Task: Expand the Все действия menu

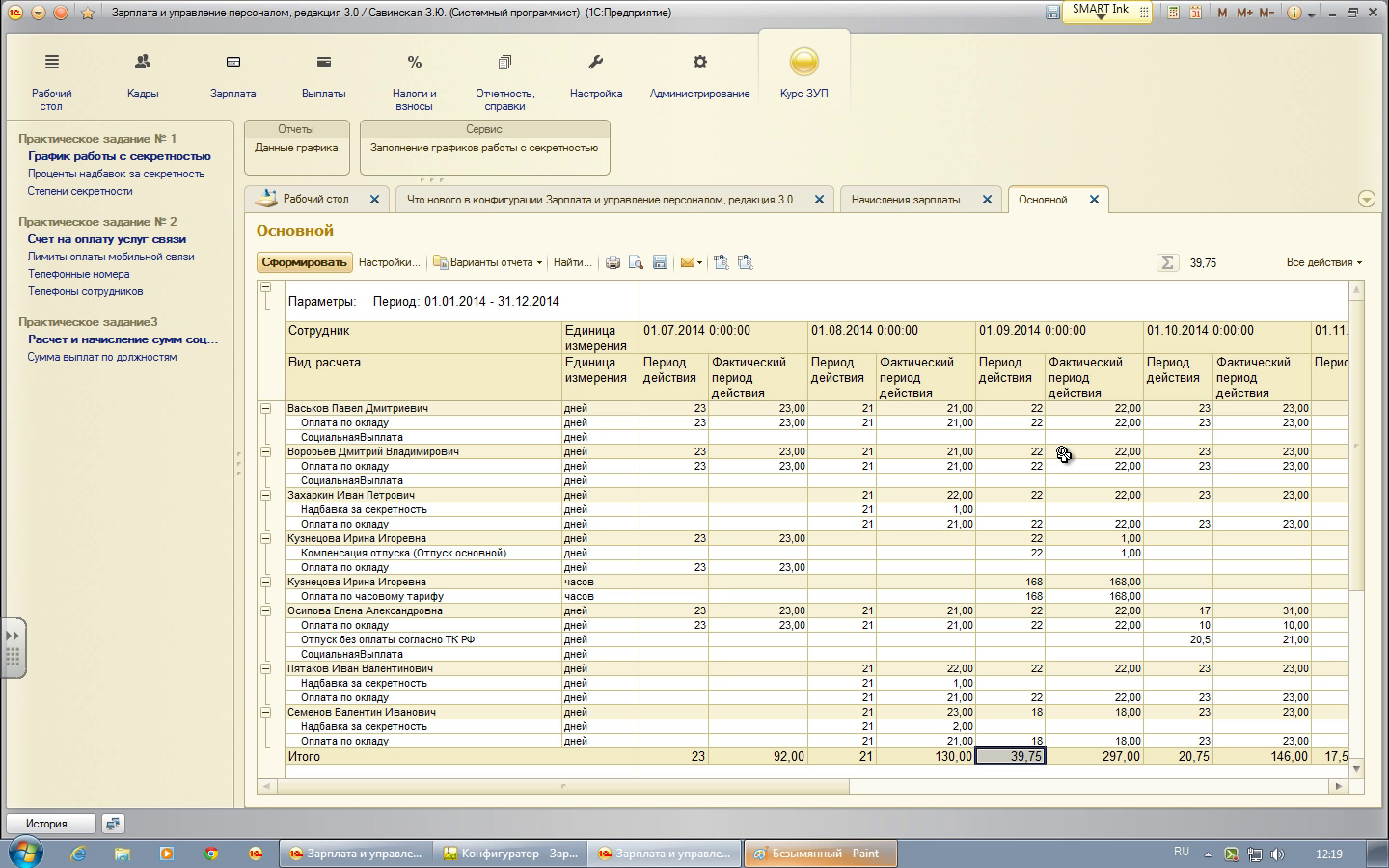Action: [x=1323, y=262]
